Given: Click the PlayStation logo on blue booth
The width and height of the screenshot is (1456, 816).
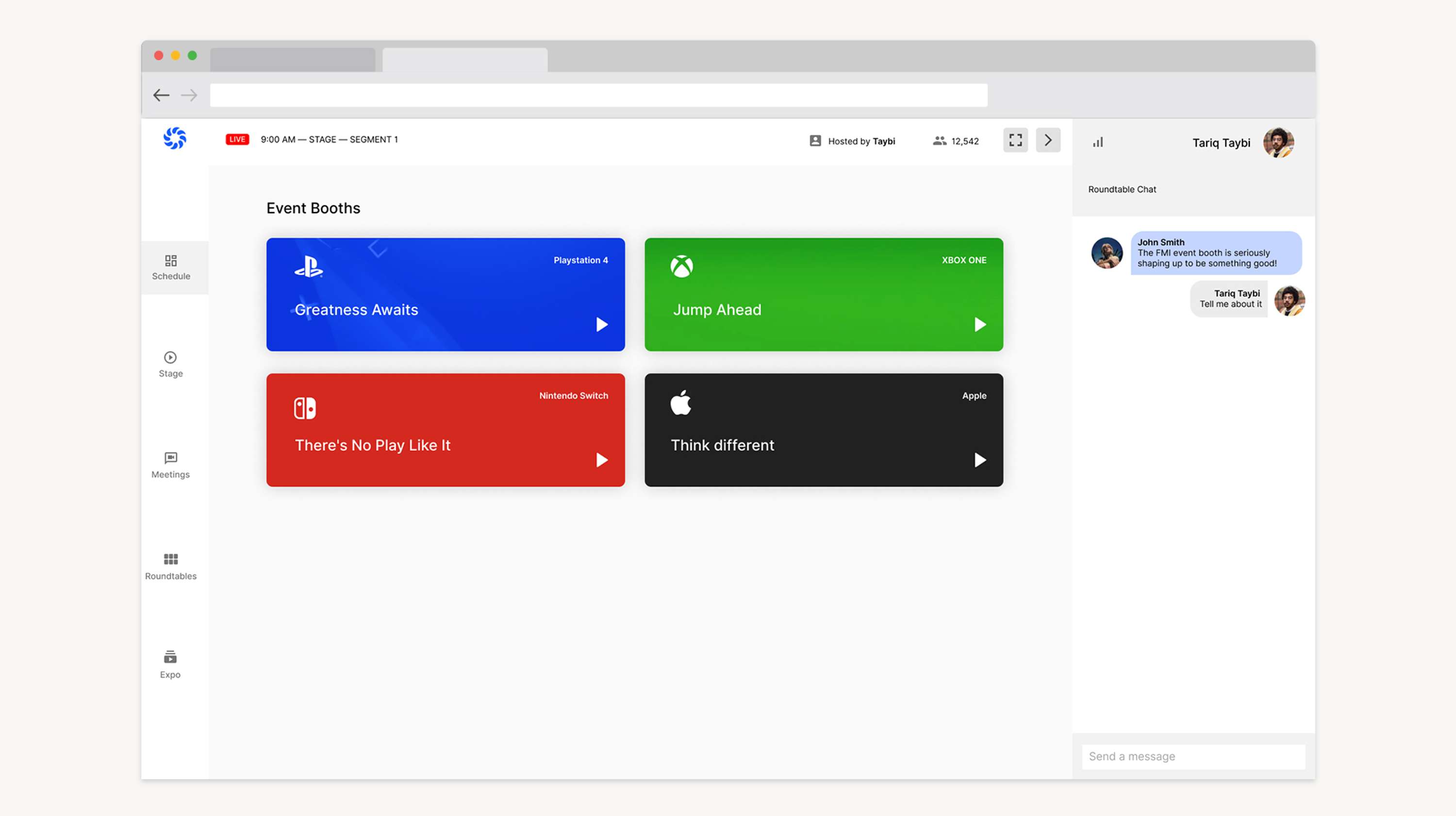Looking at the screenshot, I should click(309, 266).
